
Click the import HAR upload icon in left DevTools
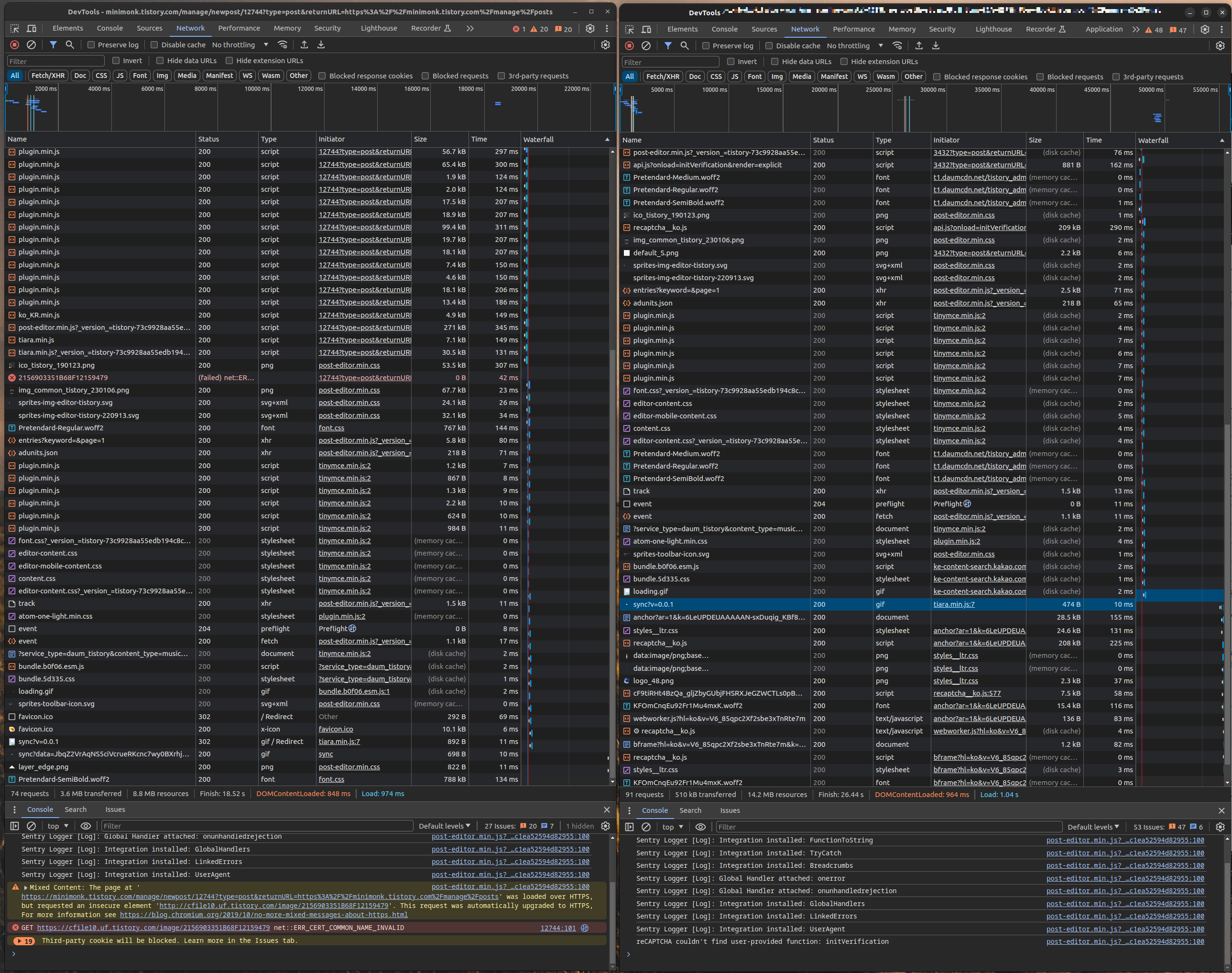(304, 44)
